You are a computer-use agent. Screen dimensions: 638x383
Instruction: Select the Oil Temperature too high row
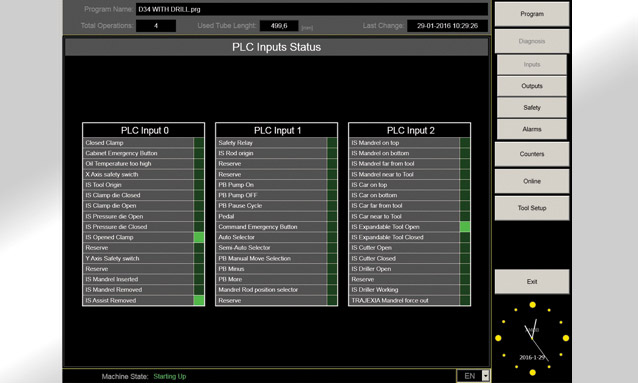pyautogui.click(x=143, y=164)
